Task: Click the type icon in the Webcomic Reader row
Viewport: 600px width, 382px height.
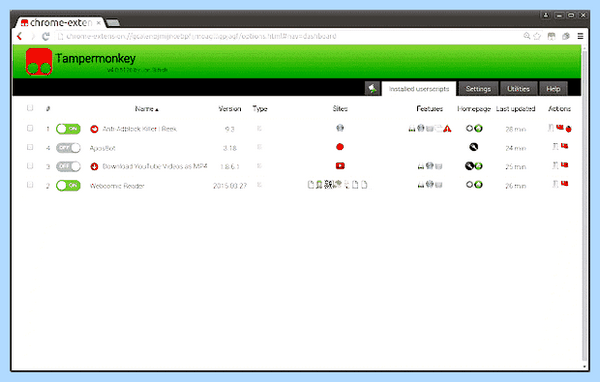Action: coord(259,185)
